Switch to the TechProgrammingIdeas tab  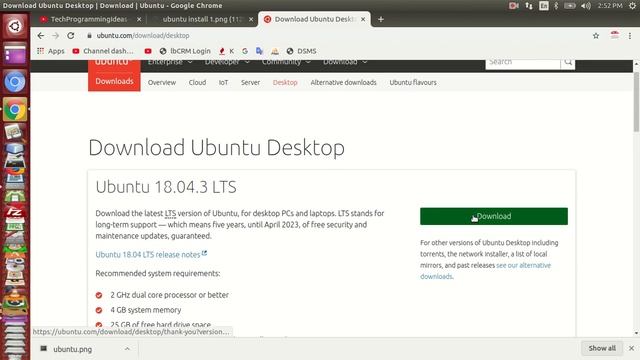pos(89,19)
